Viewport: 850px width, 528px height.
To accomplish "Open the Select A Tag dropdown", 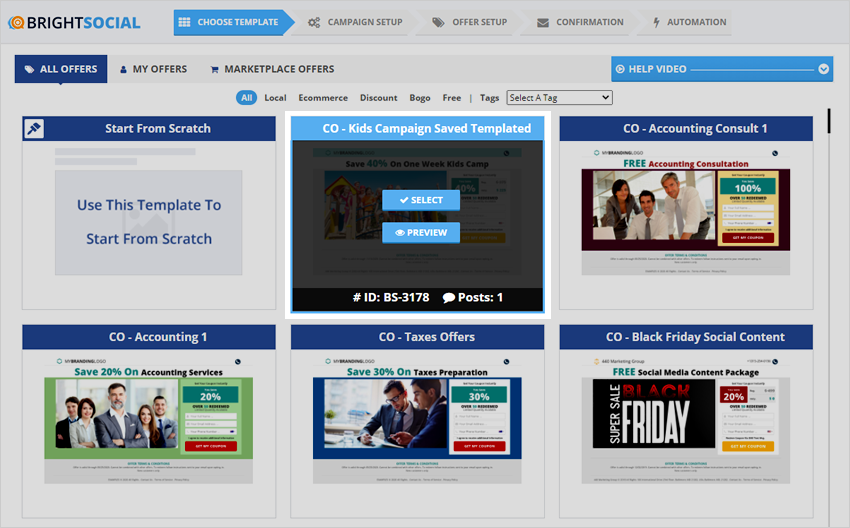I will point(559,98).
